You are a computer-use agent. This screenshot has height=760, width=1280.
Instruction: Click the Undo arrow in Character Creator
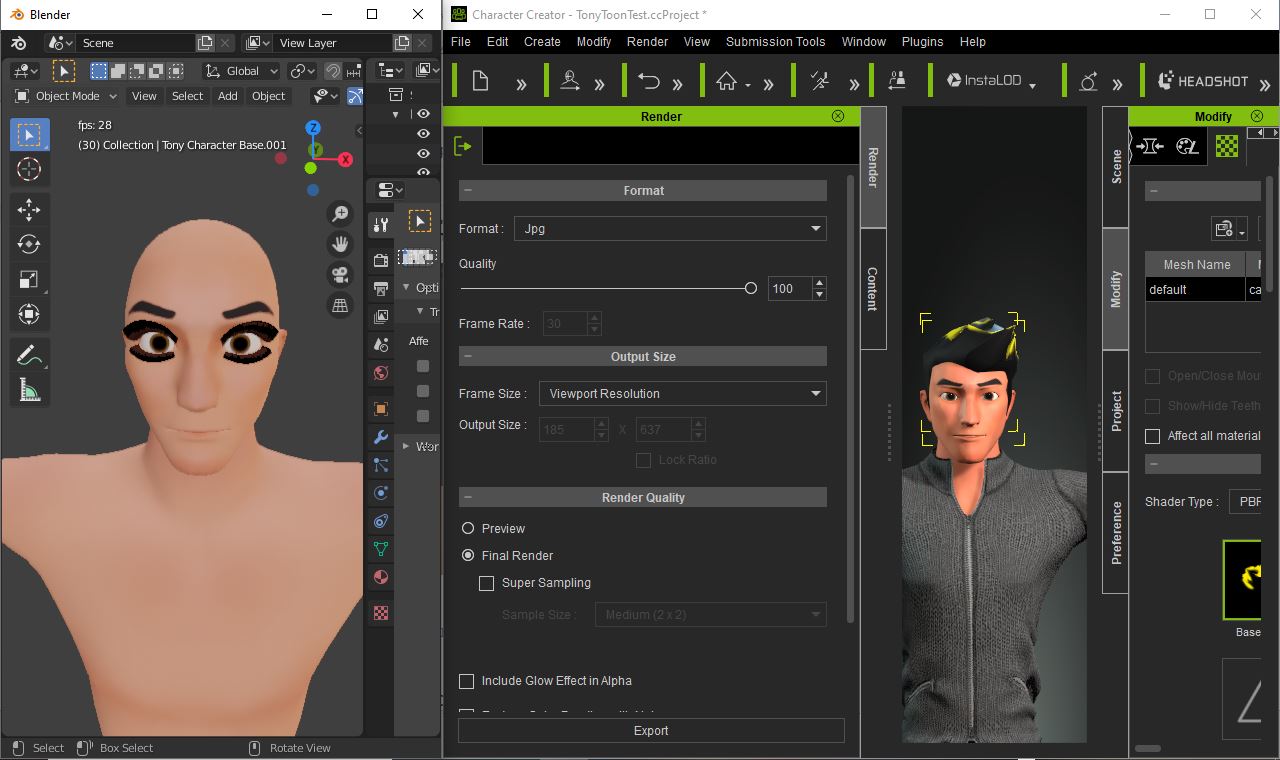click(649, 81)
